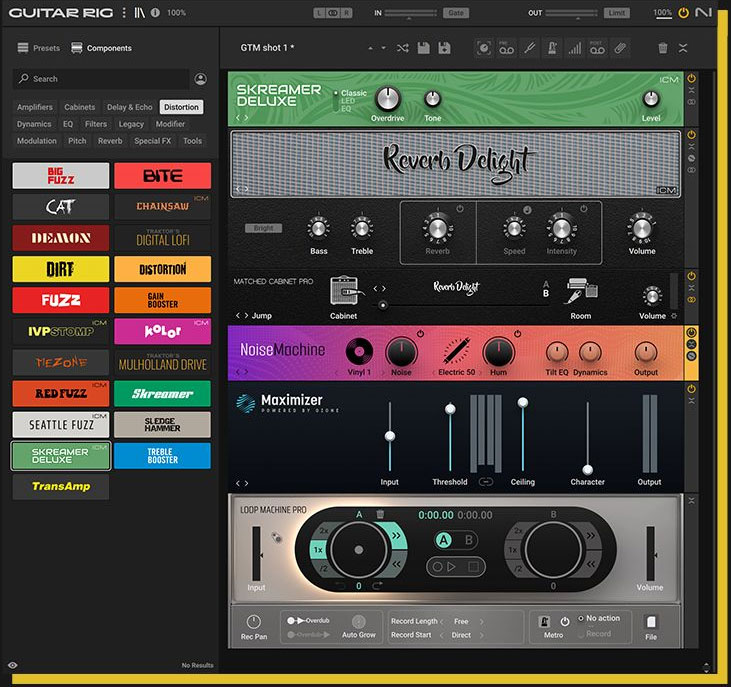Open the library browser icon in header
The height and width of the screenshot is (687, 731).
pos(139,13)
